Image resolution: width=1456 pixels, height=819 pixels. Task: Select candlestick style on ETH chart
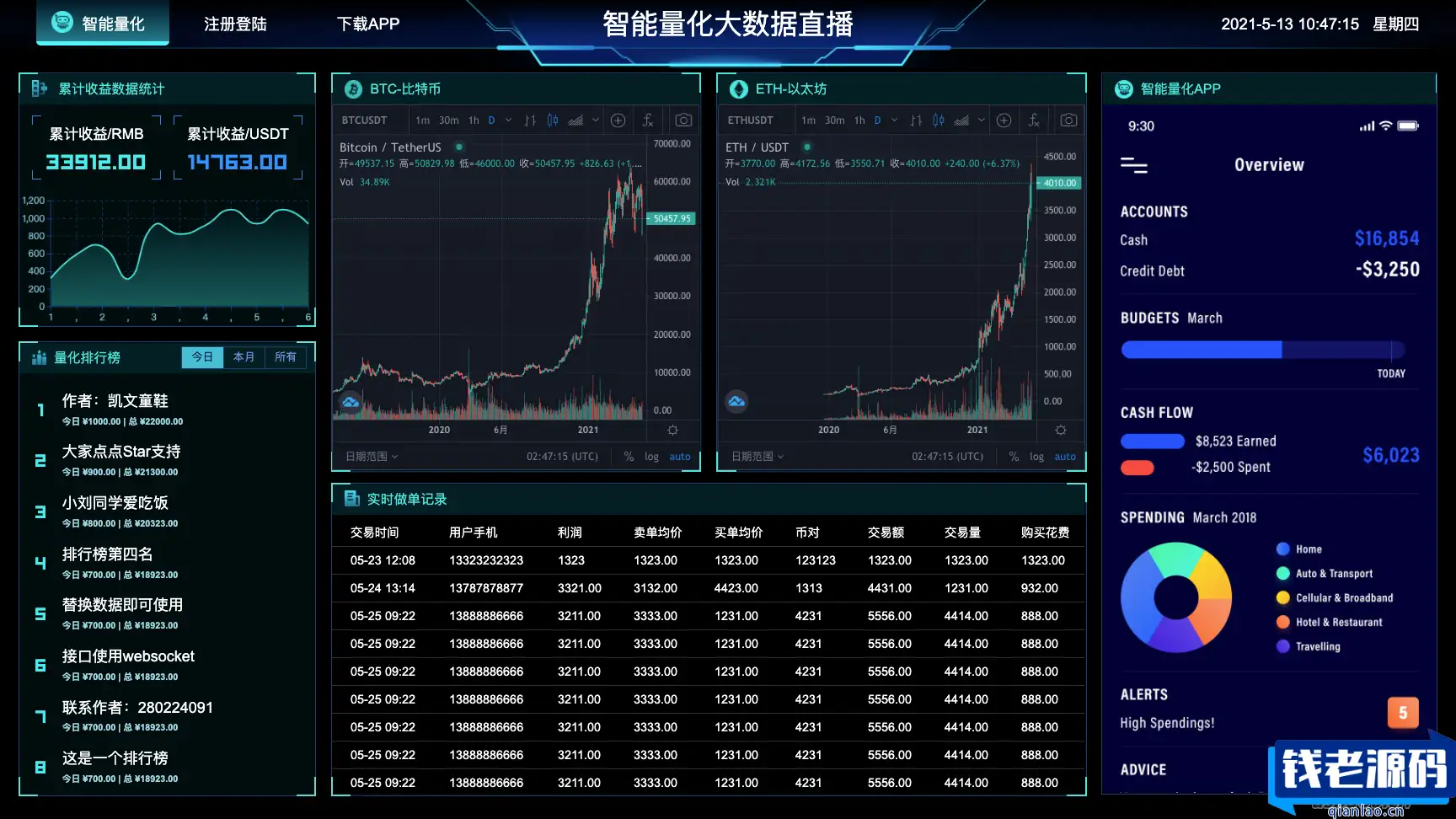click(939, 120)
